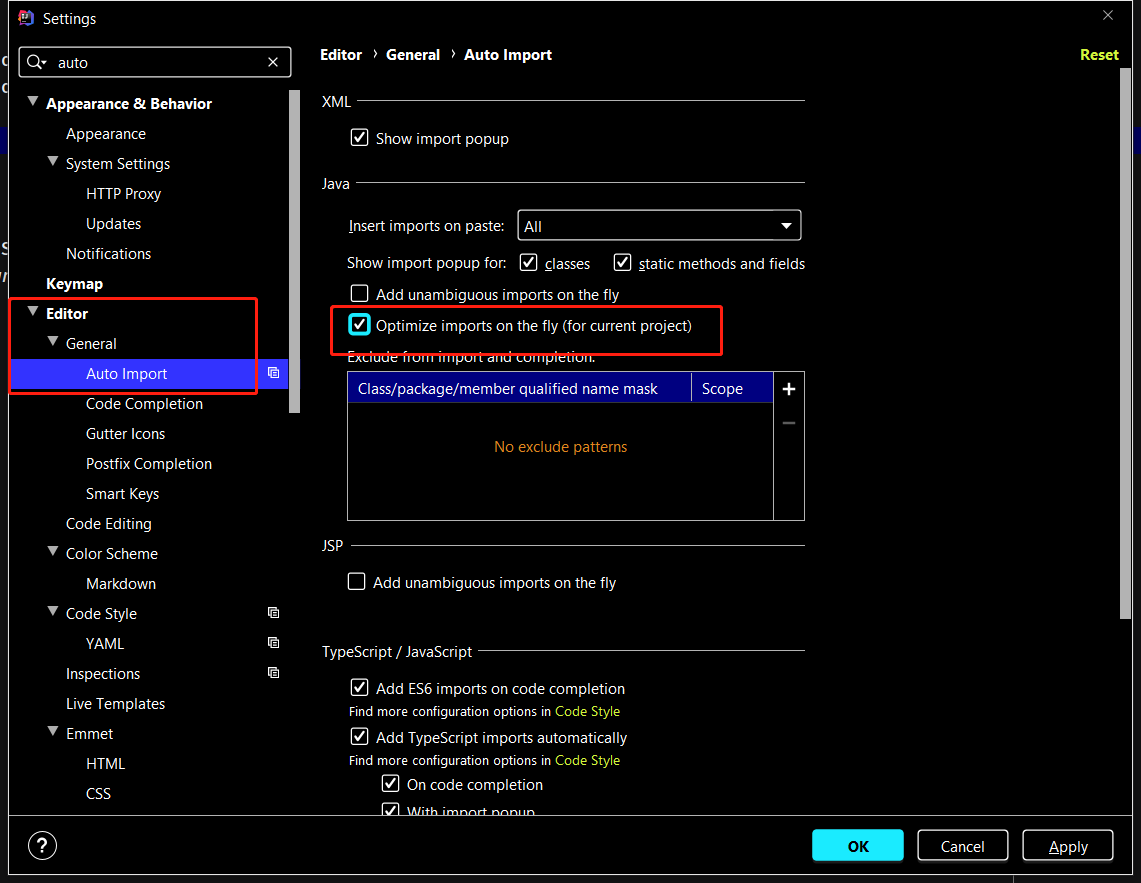Click the Reset link
This screenshot has width=1141, height=883.
[x=1098, y=55]
